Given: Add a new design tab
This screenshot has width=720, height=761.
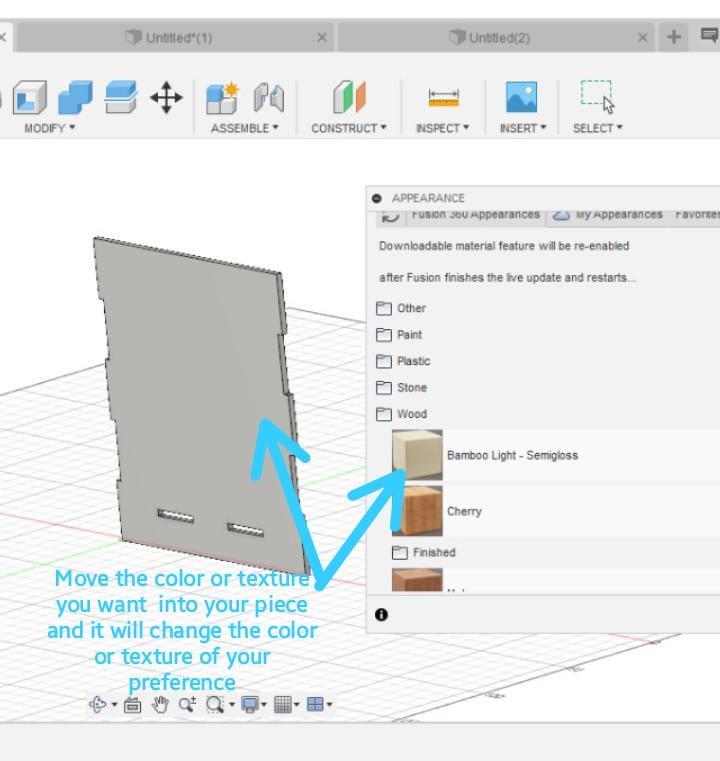Looking at the screenshot, I should (x=673, y=37).
